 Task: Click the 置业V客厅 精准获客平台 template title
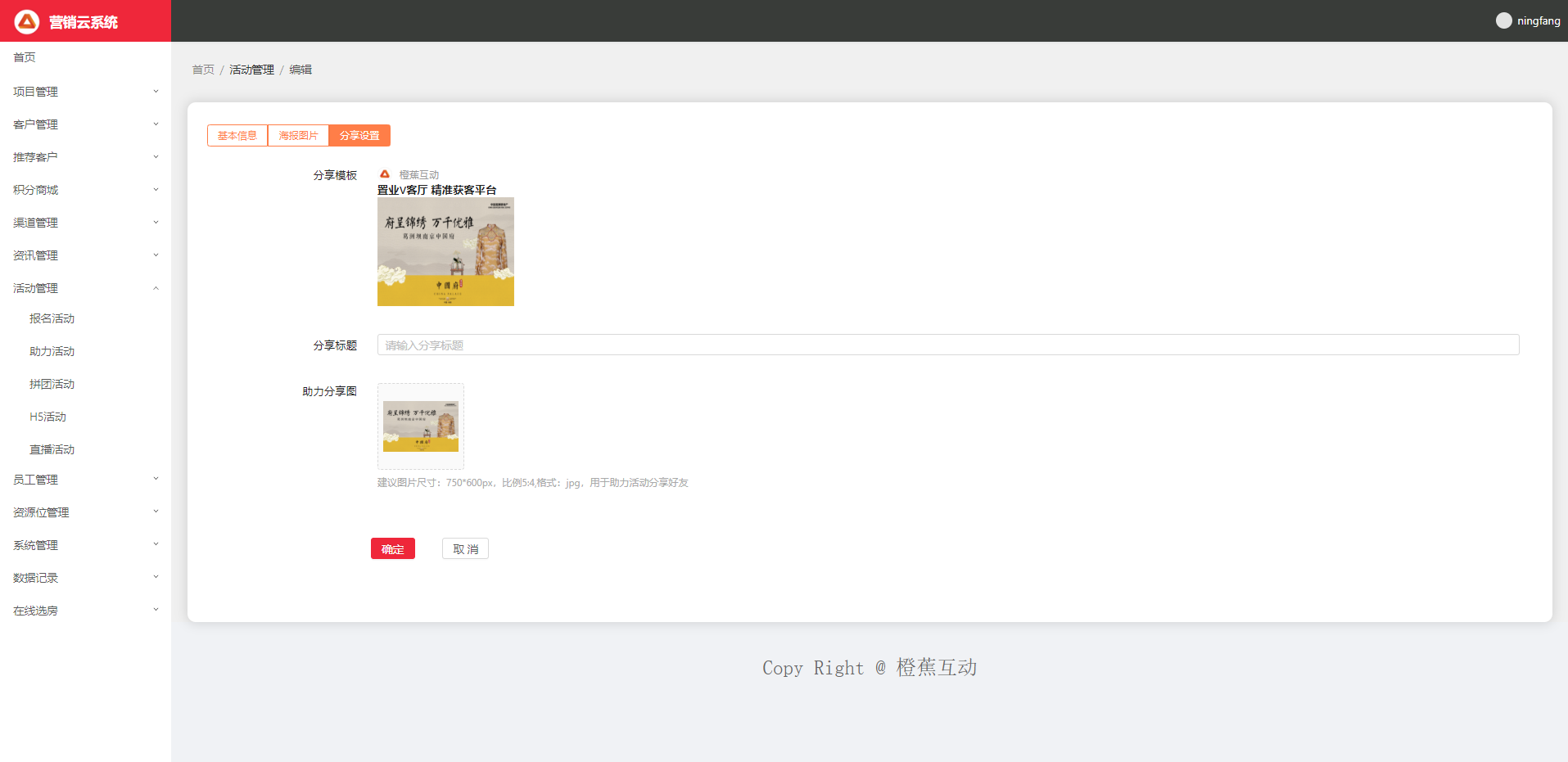[436, 190]
